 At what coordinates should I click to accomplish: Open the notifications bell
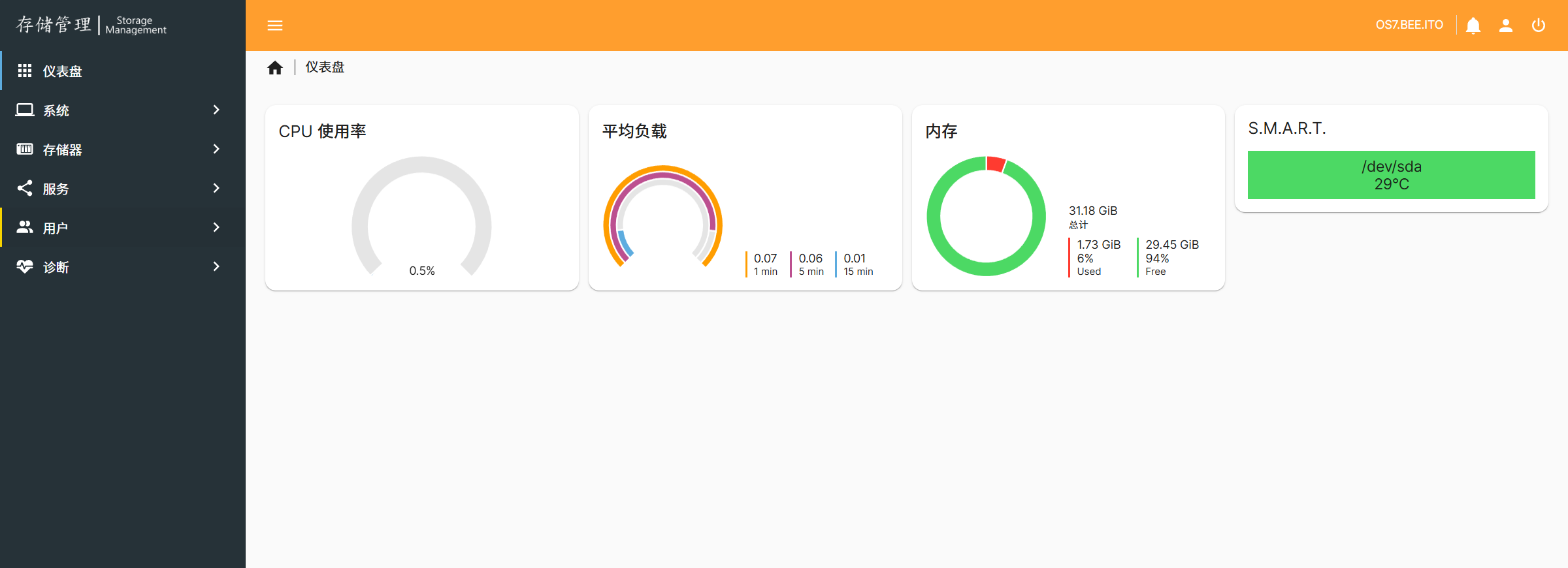pyautogui.click(x=1473, y=25)
